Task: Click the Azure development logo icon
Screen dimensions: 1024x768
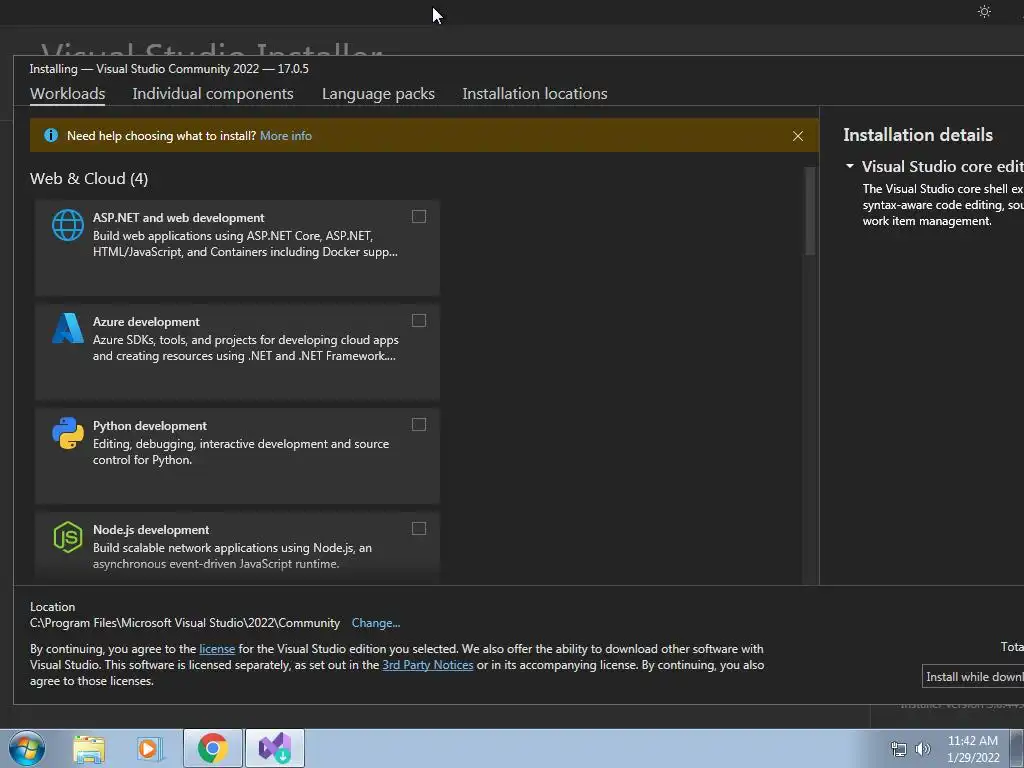Action: [68, 328]
